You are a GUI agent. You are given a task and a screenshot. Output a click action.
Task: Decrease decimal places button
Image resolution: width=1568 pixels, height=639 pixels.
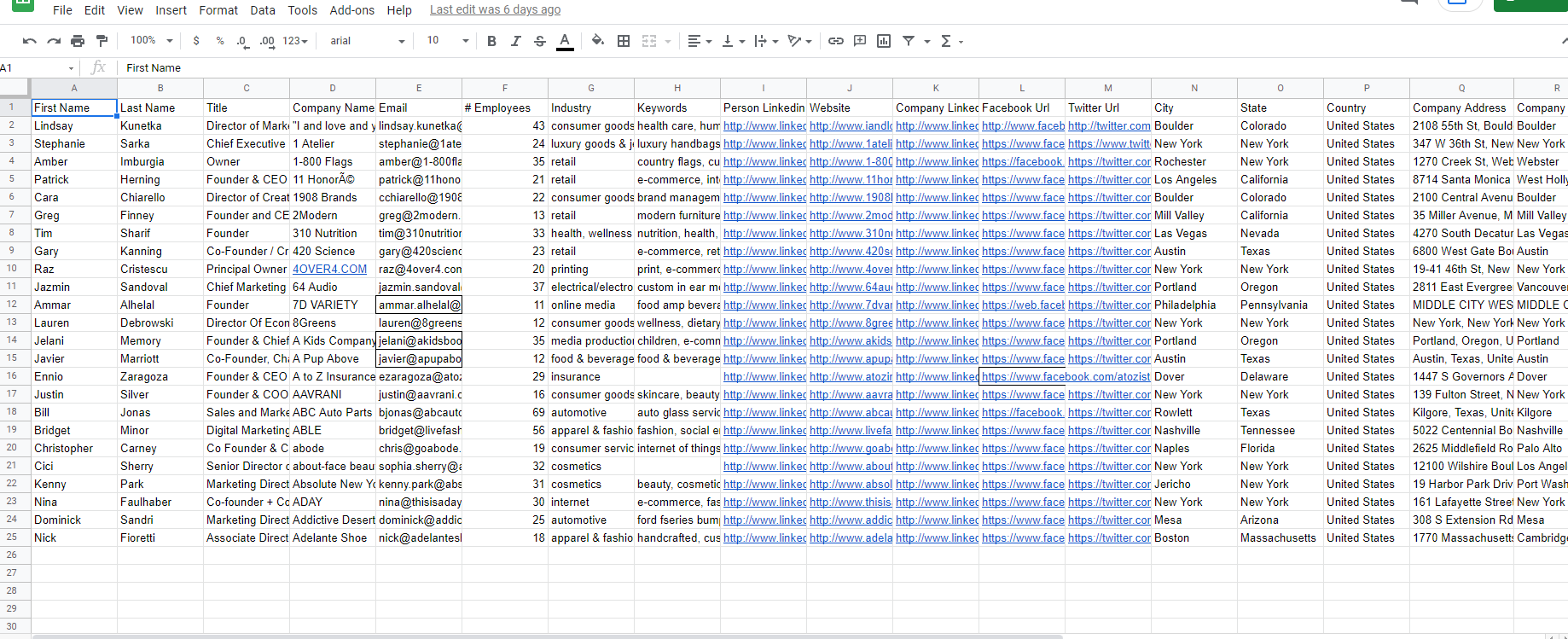click(242, 41)
